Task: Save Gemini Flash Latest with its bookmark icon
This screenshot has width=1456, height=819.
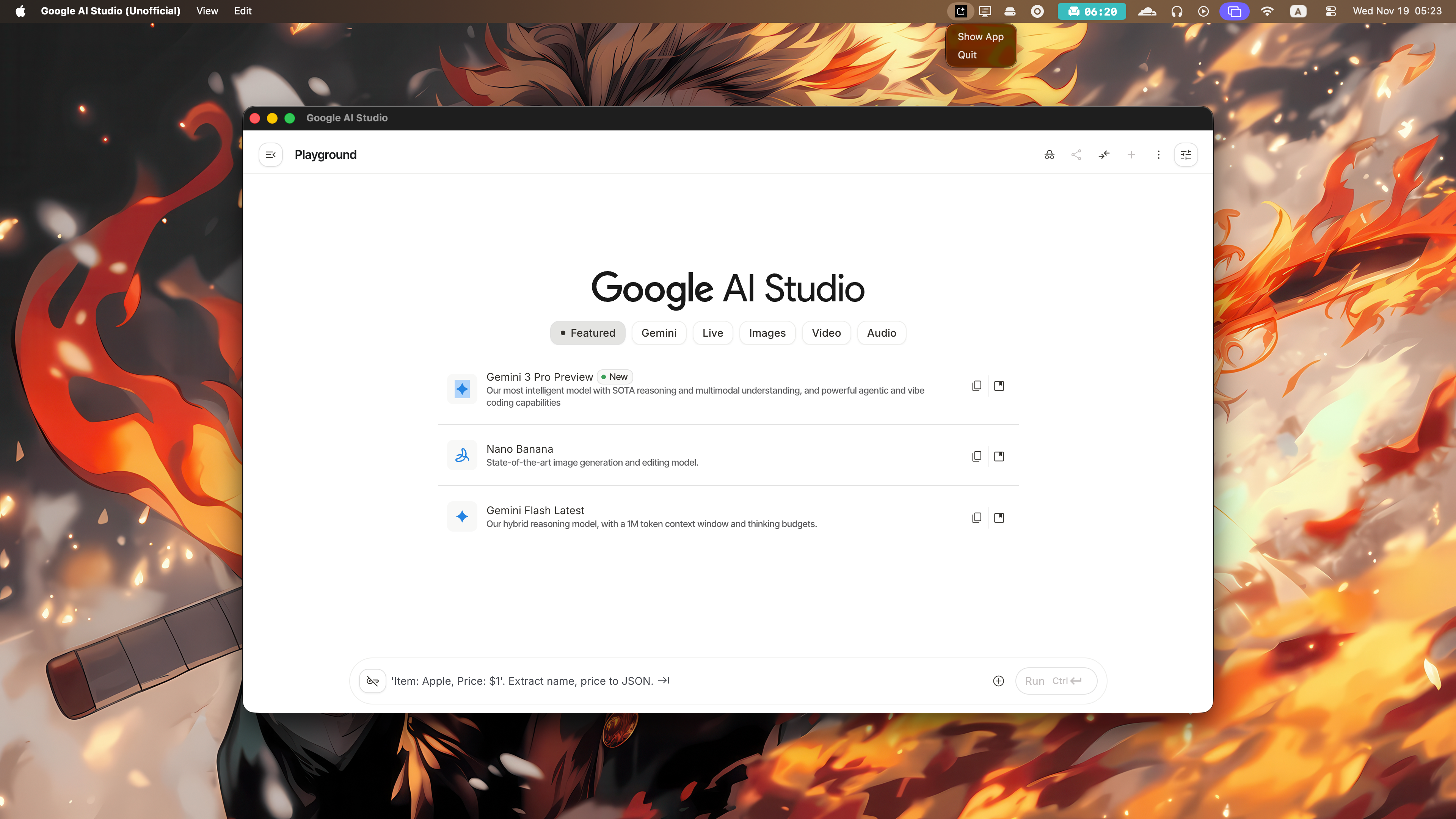Action: [999, 517]
